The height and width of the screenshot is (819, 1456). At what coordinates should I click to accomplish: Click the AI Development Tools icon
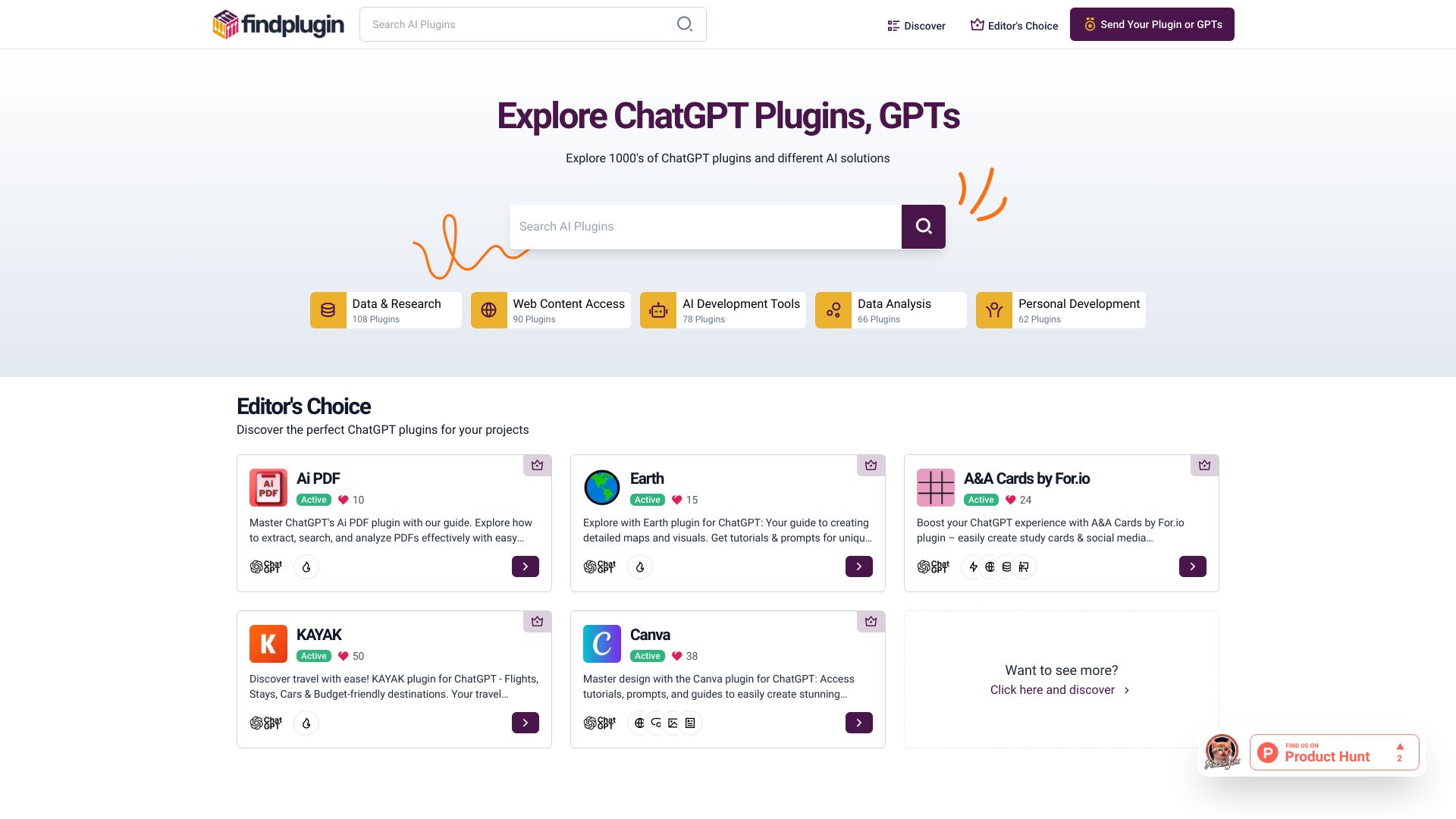[x=658, y=310]
